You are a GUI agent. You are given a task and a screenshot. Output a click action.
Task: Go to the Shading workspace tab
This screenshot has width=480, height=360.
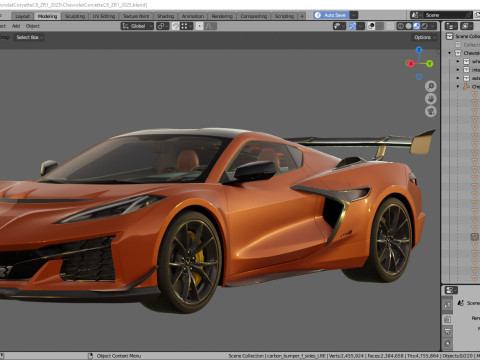pos(166,16)
